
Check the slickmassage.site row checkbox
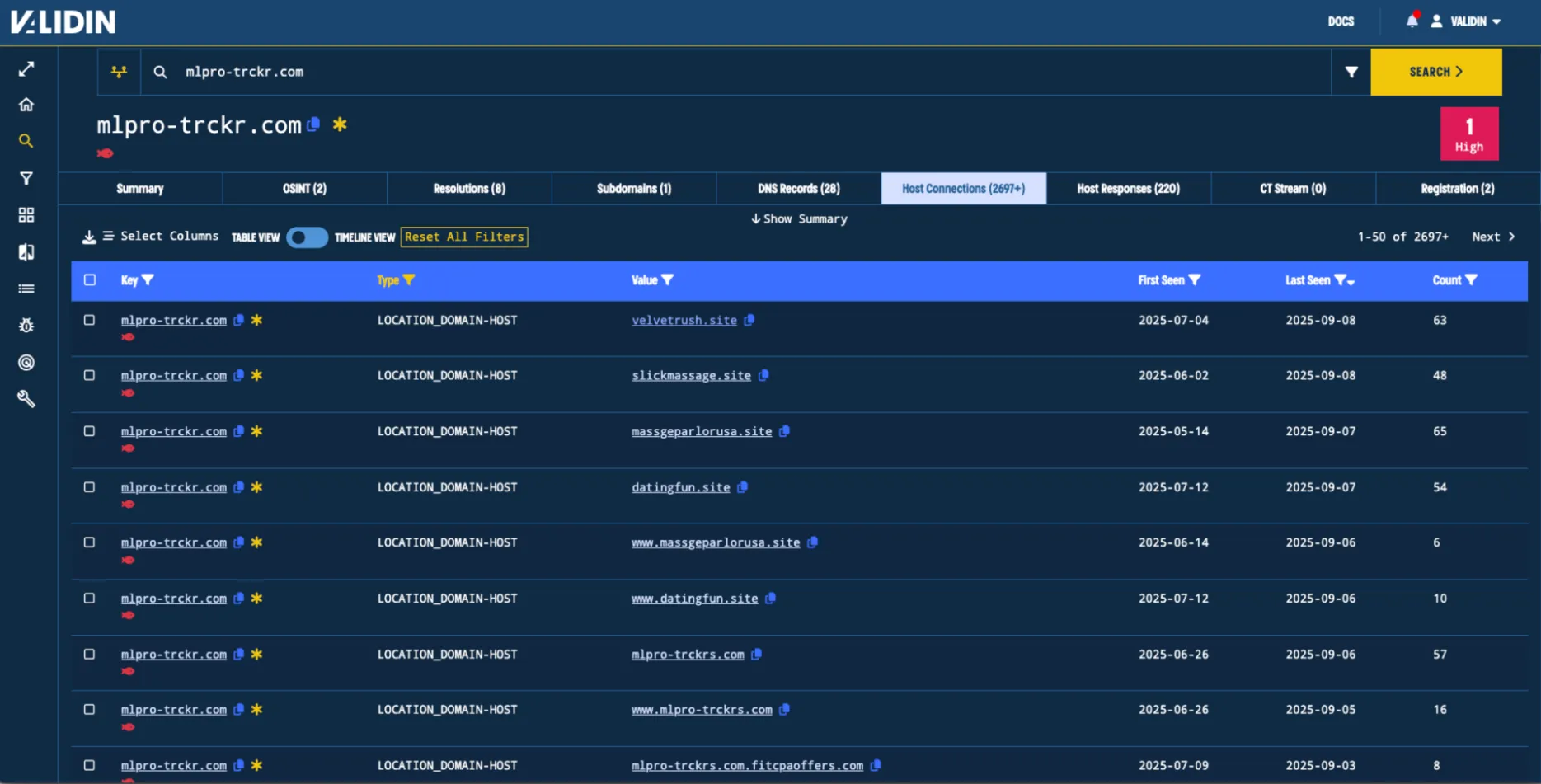pos(90,375)
